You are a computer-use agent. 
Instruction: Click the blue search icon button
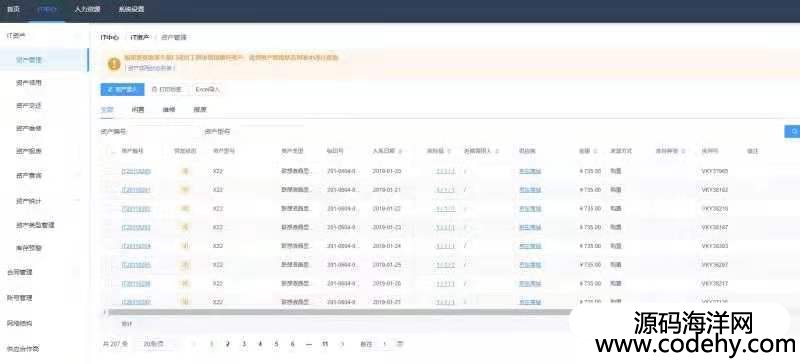[x=793, y=131]
